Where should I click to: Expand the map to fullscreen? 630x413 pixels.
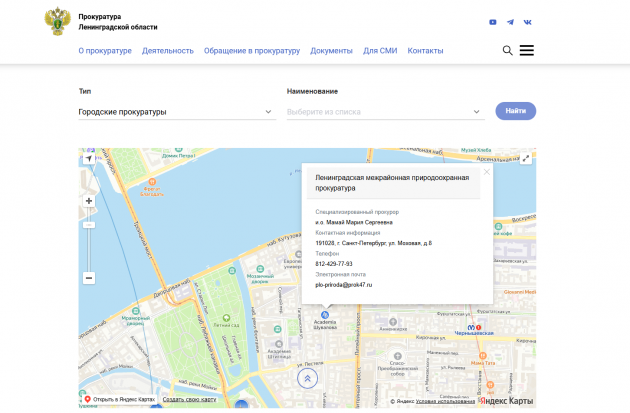tap(526, 159)
